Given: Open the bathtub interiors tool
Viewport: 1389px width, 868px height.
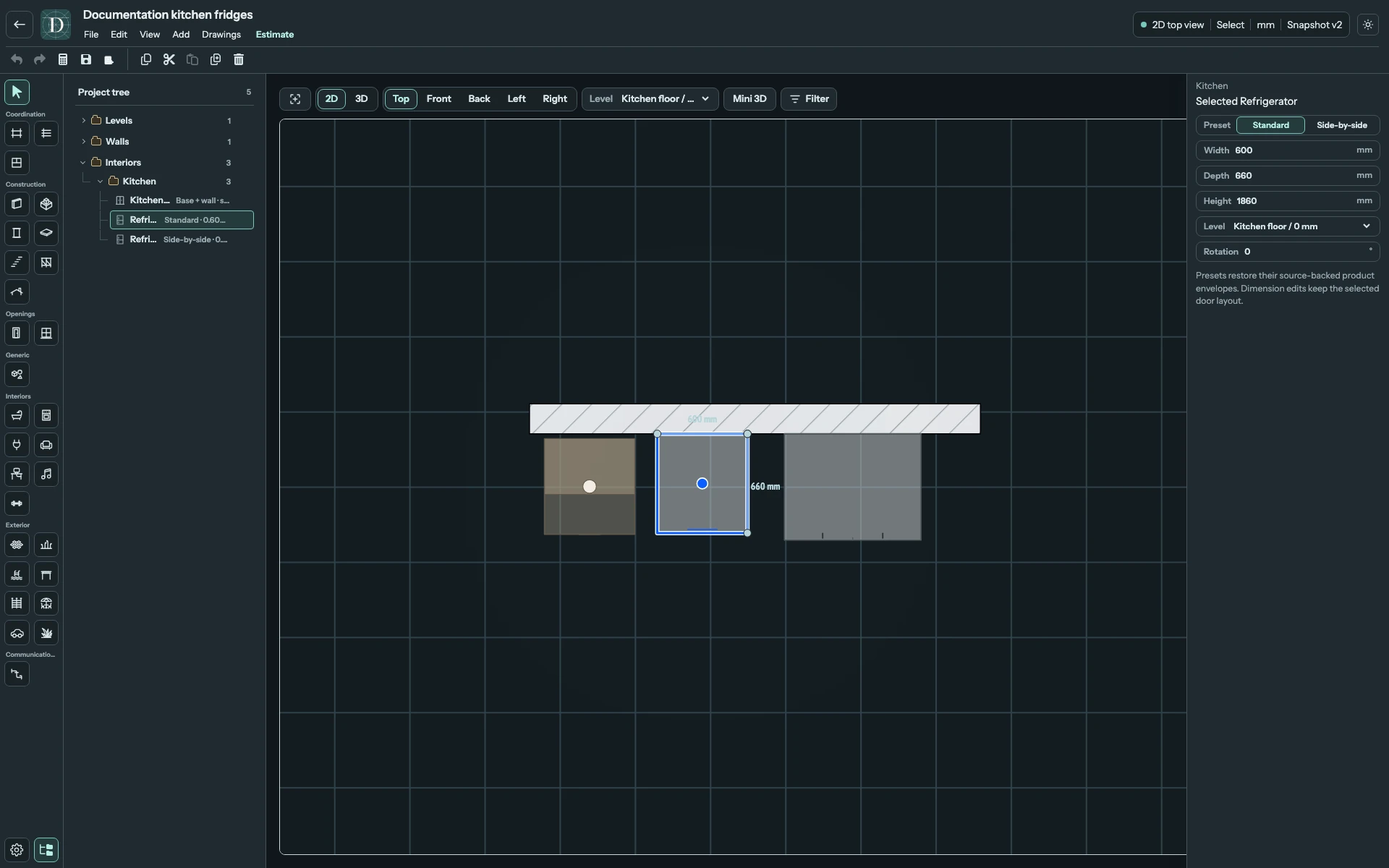Looking at the screenshot, I should tap(17, 416).
